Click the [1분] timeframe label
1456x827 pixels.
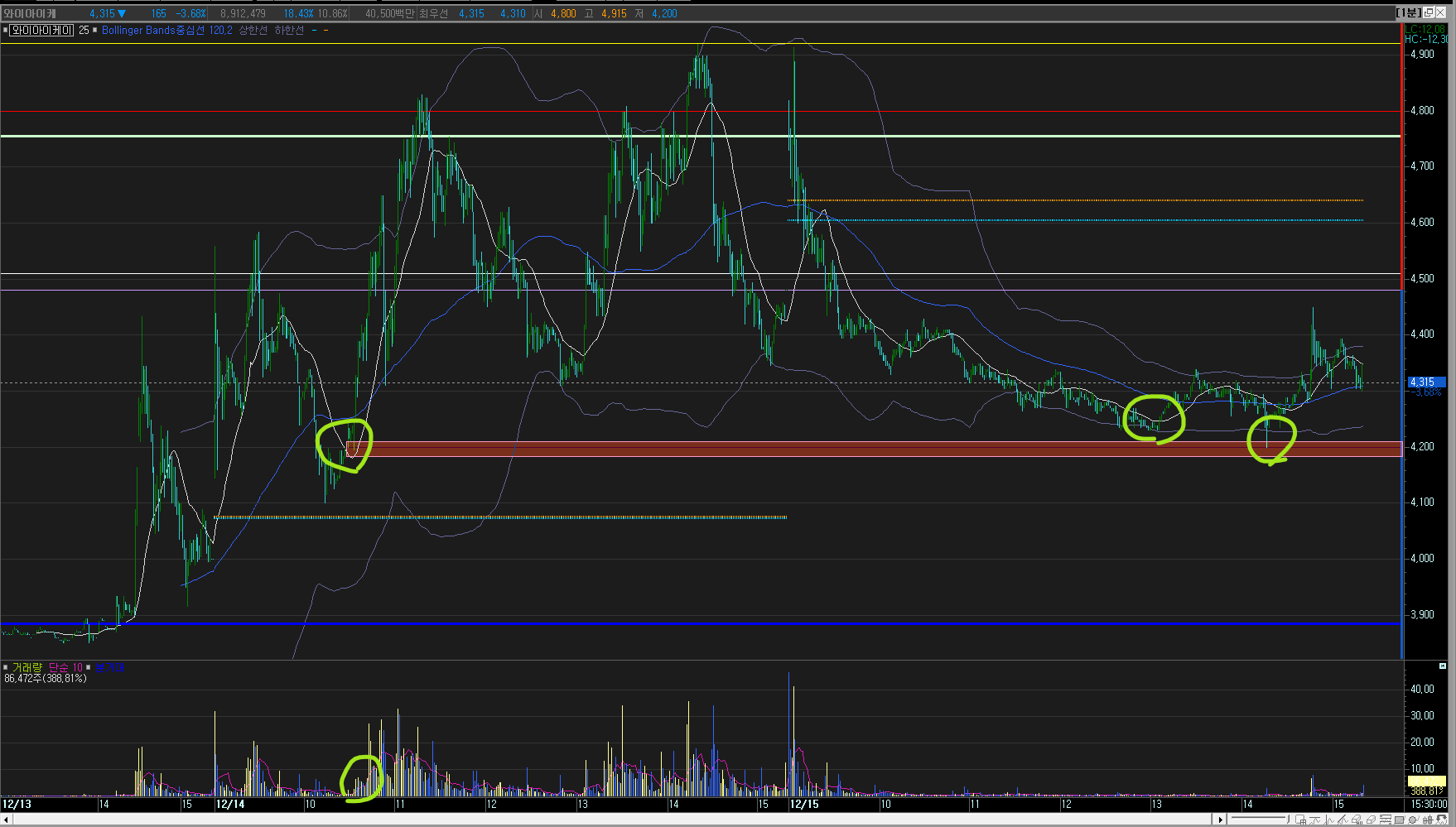[1409, 12]
